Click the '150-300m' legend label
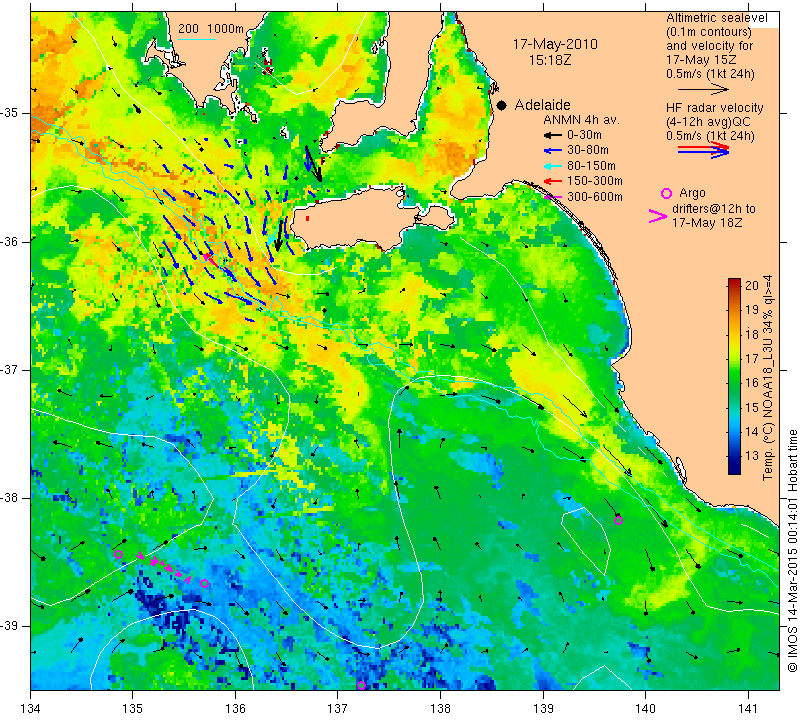The width and height of the screenshot is (800, 720). [x=595, y=181]
